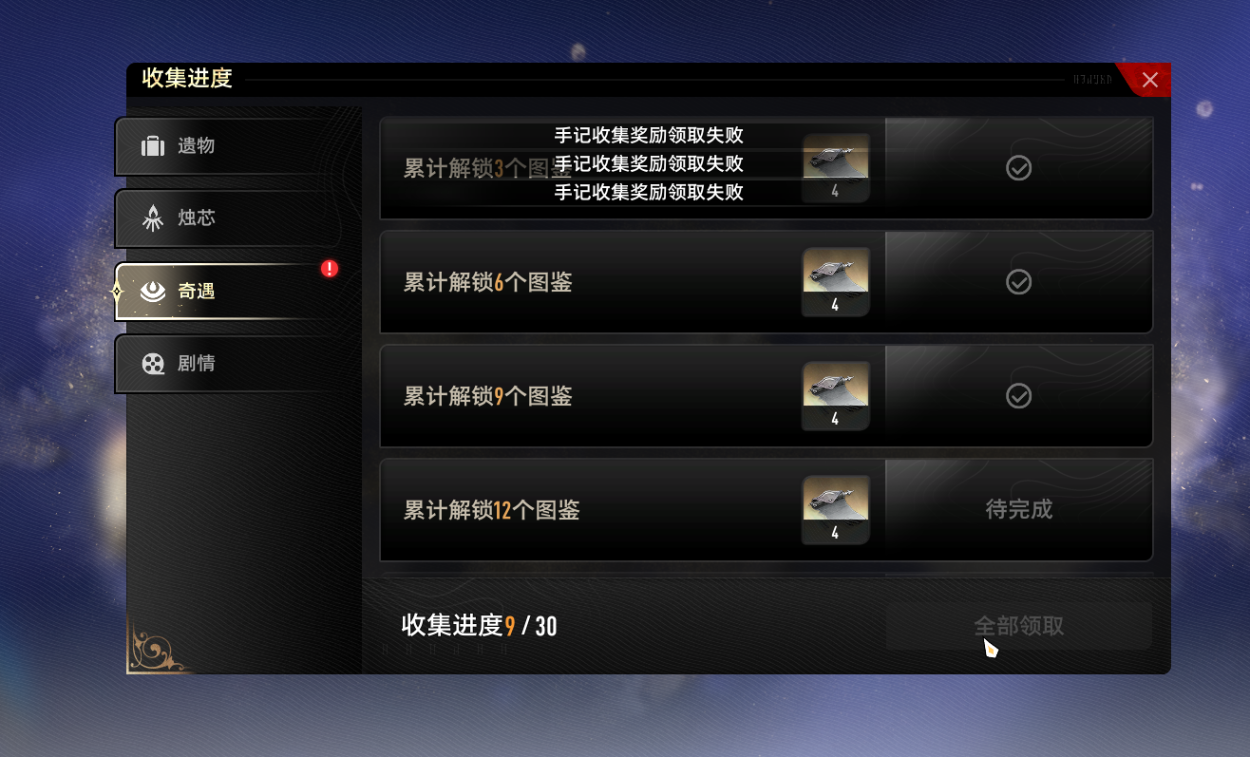The image size is (1250, 757).
Task: Click the film reel icon beside 剧情
Action: 152,364
